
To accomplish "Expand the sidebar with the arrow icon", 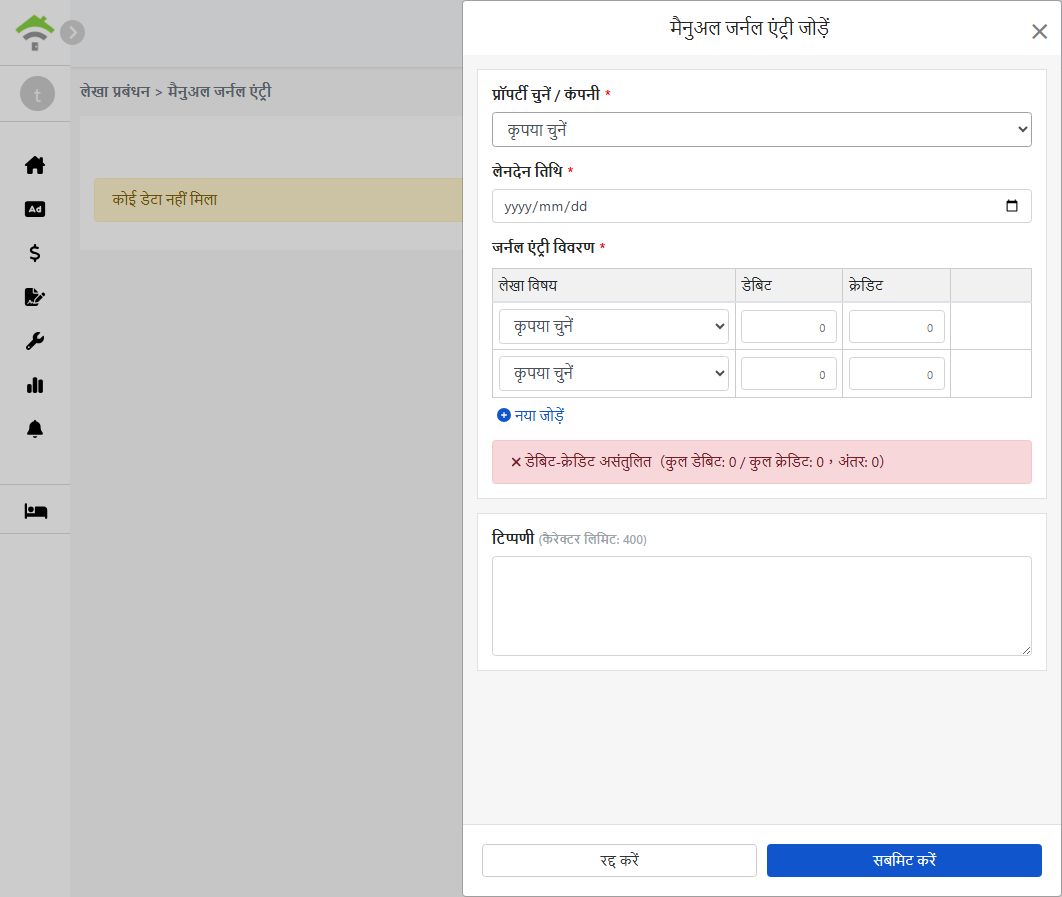I will point(72,33).
